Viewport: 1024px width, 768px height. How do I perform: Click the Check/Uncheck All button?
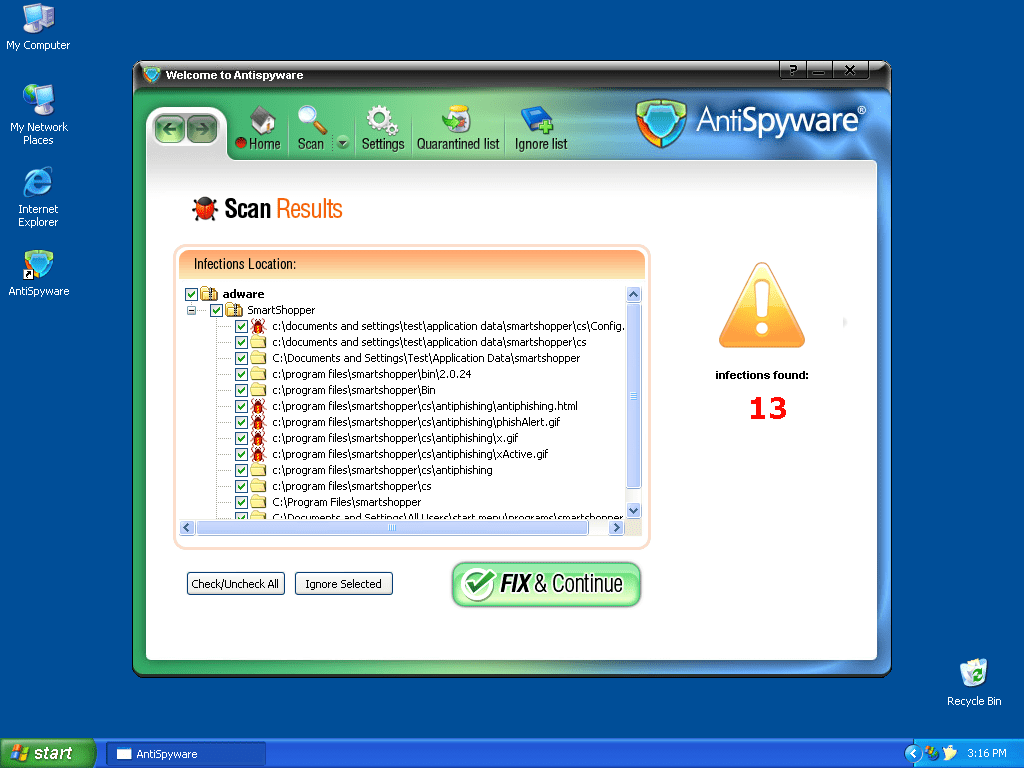click(x=235, y=583)
